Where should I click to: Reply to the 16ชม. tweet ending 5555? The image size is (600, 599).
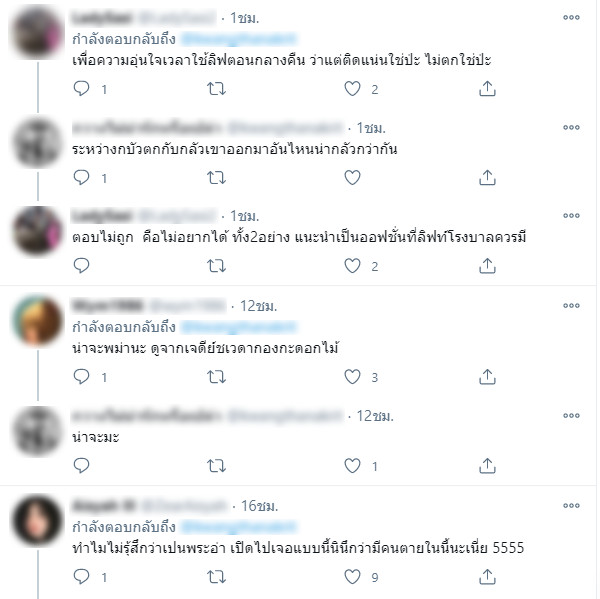coord(81,577)
